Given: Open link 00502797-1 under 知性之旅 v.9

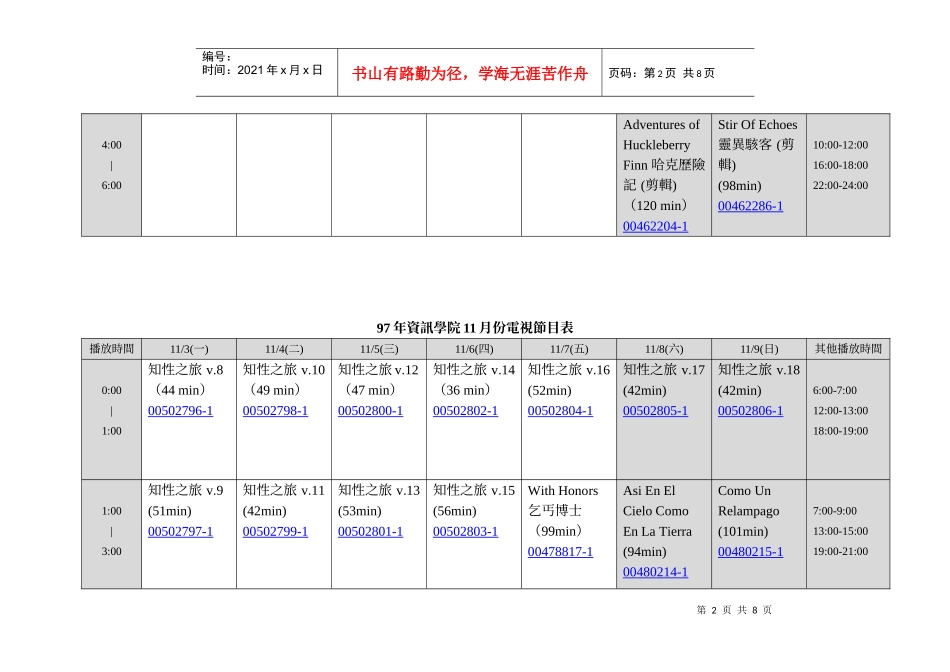Looking at the screenshot, I should [x=181, y=531].
